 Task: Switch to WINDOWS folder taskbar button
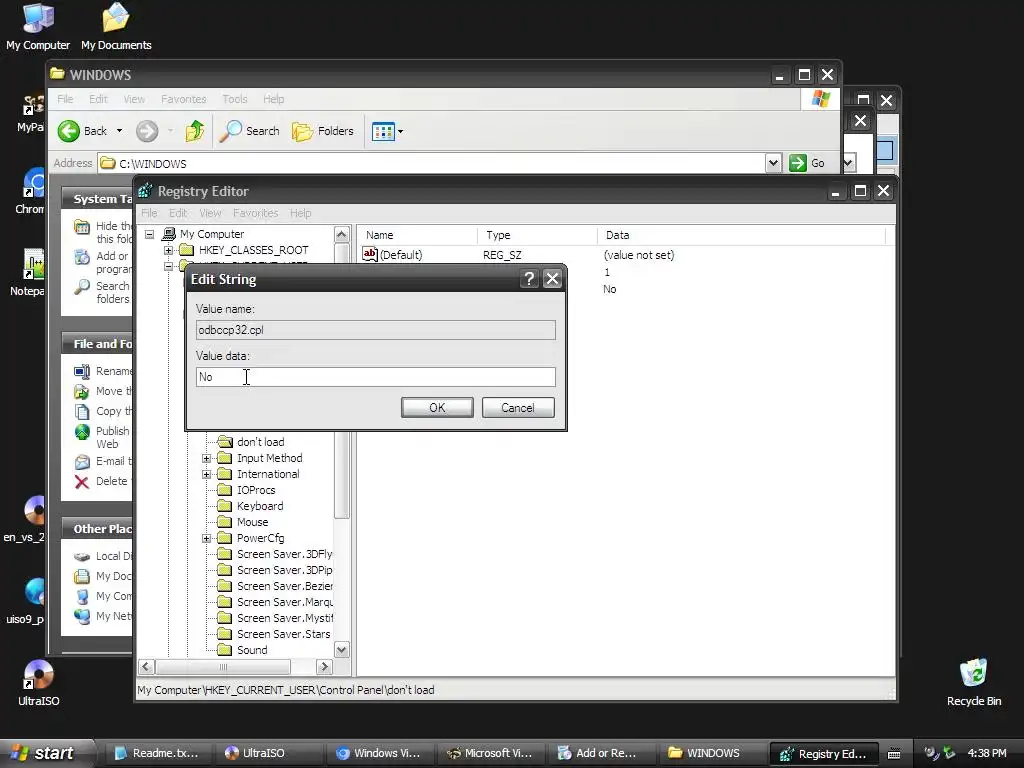[710, 754]
